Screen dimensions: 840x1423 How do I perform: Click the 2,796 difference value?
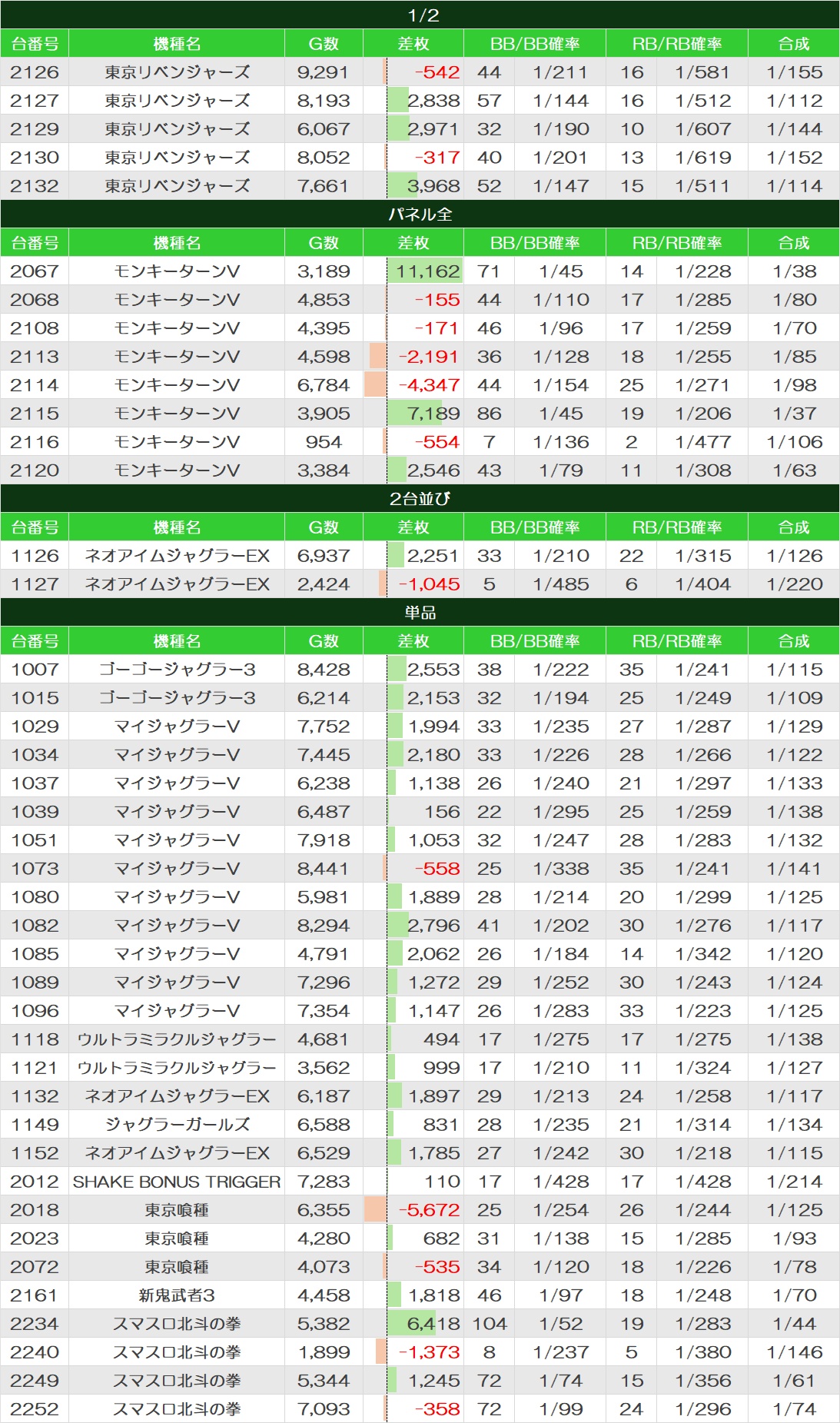(433, 926)
